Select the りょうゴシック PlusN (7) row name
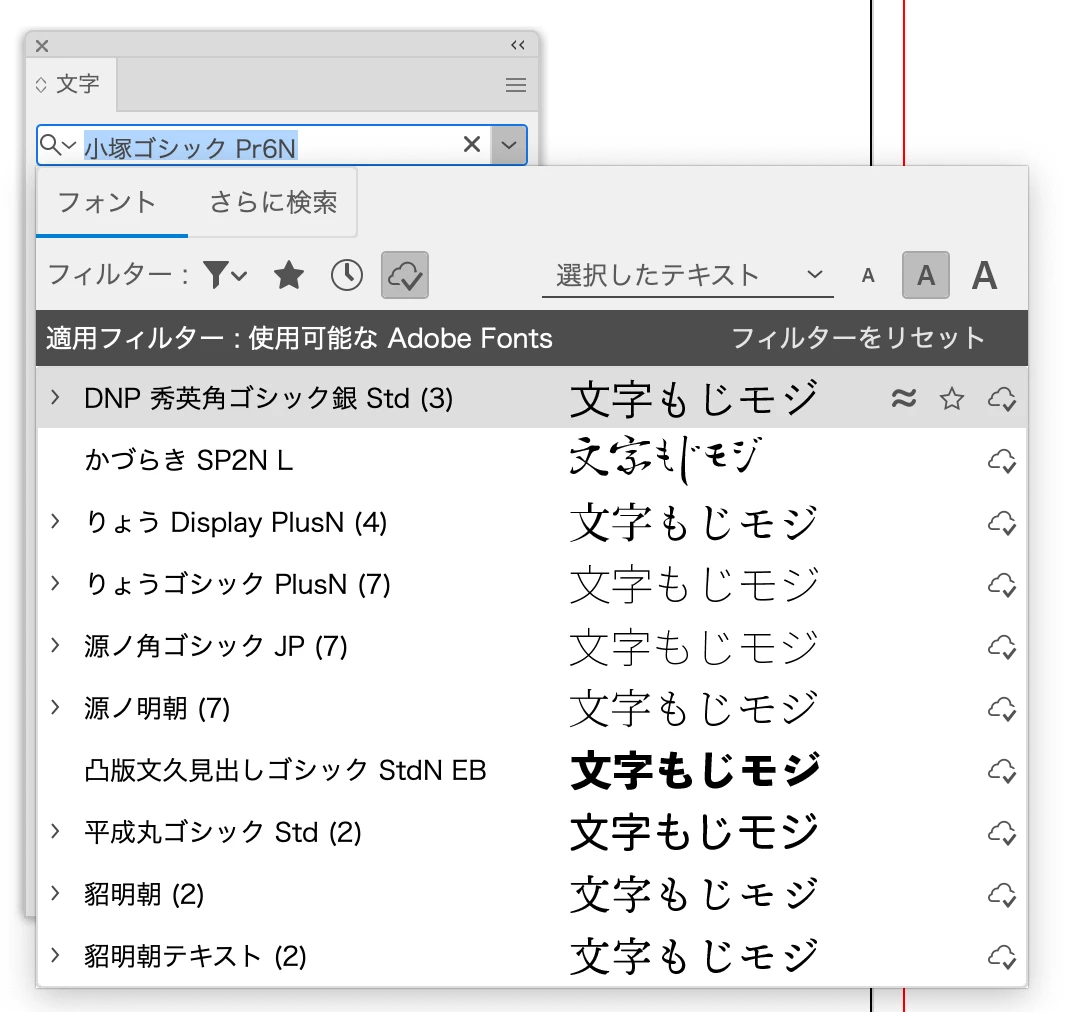1068x1012 pixels. coord(238,584)
